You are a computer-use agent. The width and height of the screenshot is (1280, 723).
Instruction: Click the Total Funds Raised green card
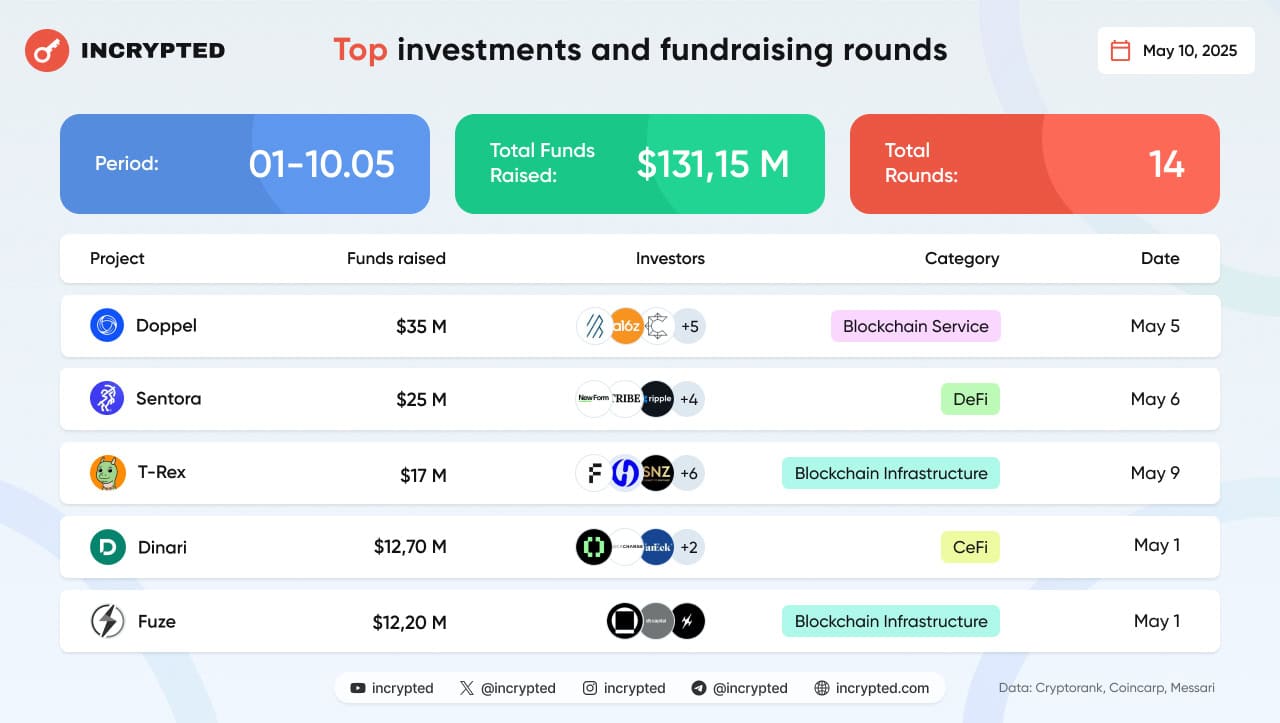coord(640,164)
